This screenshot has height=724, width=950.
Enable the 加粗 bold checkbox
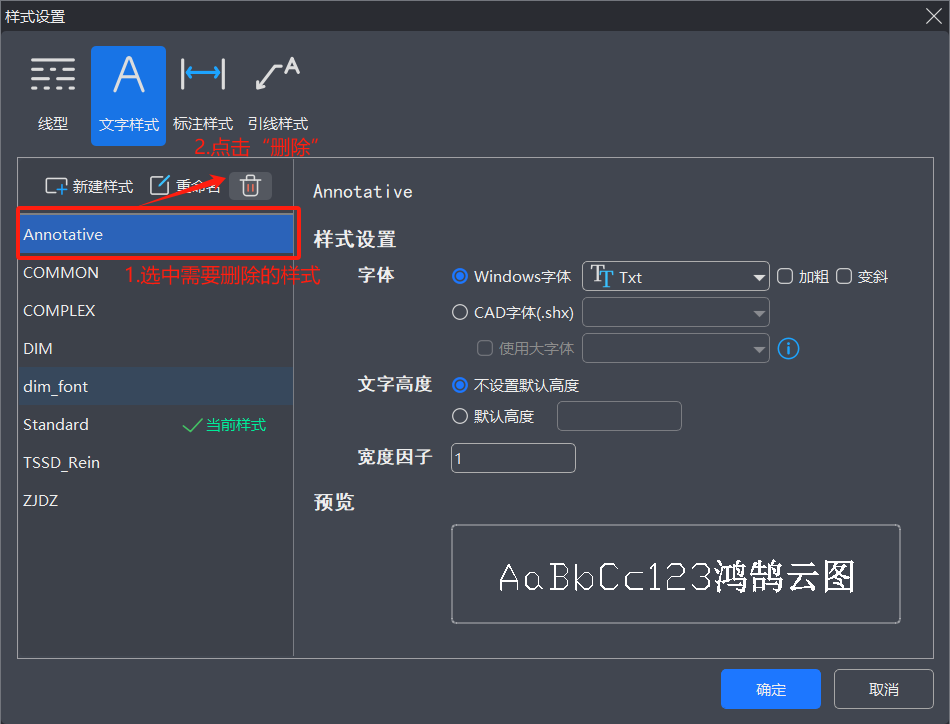785,277
